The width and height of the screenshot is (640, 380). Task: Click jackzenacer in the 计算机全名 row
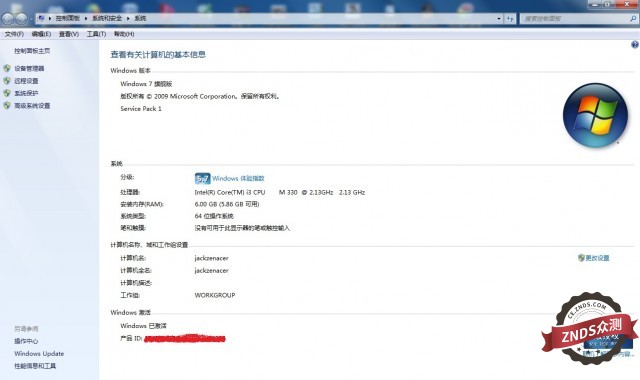[x=211, y=270]
